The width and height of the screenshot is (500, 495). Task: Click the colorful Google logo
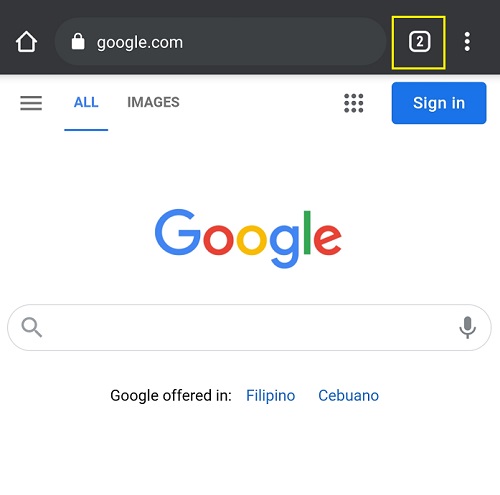pos(248,238)
